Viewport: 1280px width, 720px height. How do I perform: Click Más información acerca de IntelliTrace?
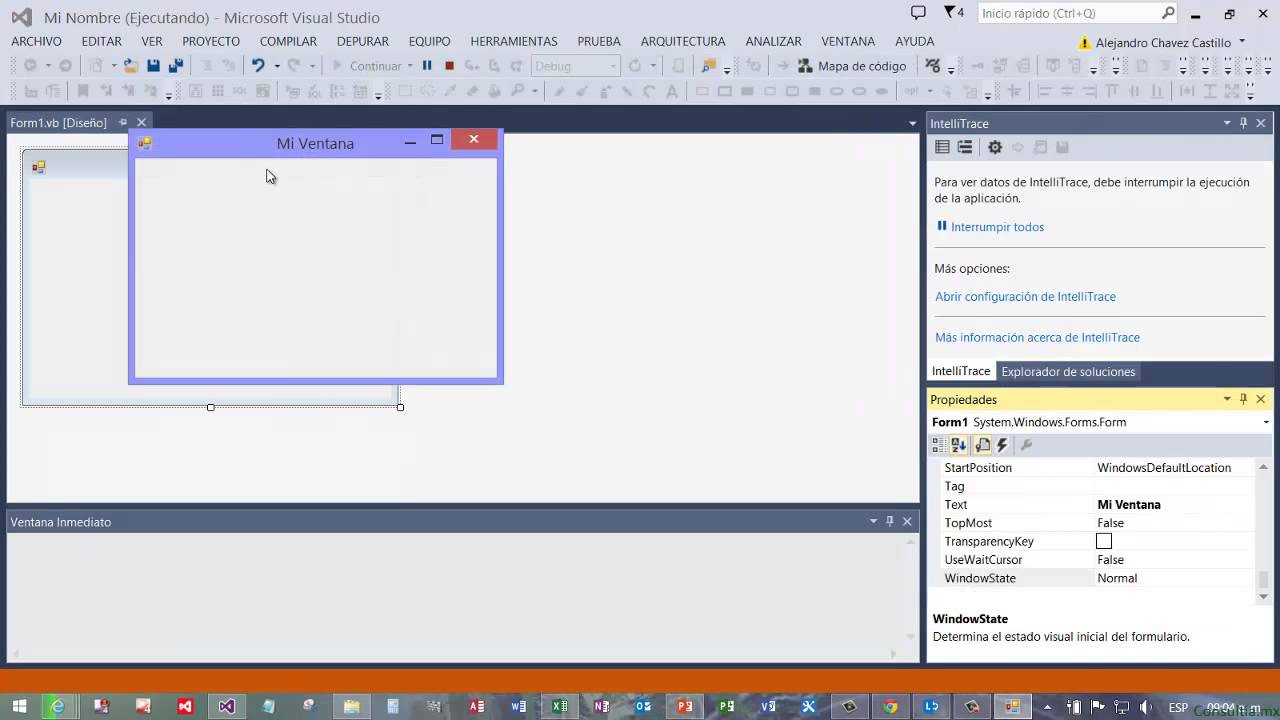tap(1037, 338)
